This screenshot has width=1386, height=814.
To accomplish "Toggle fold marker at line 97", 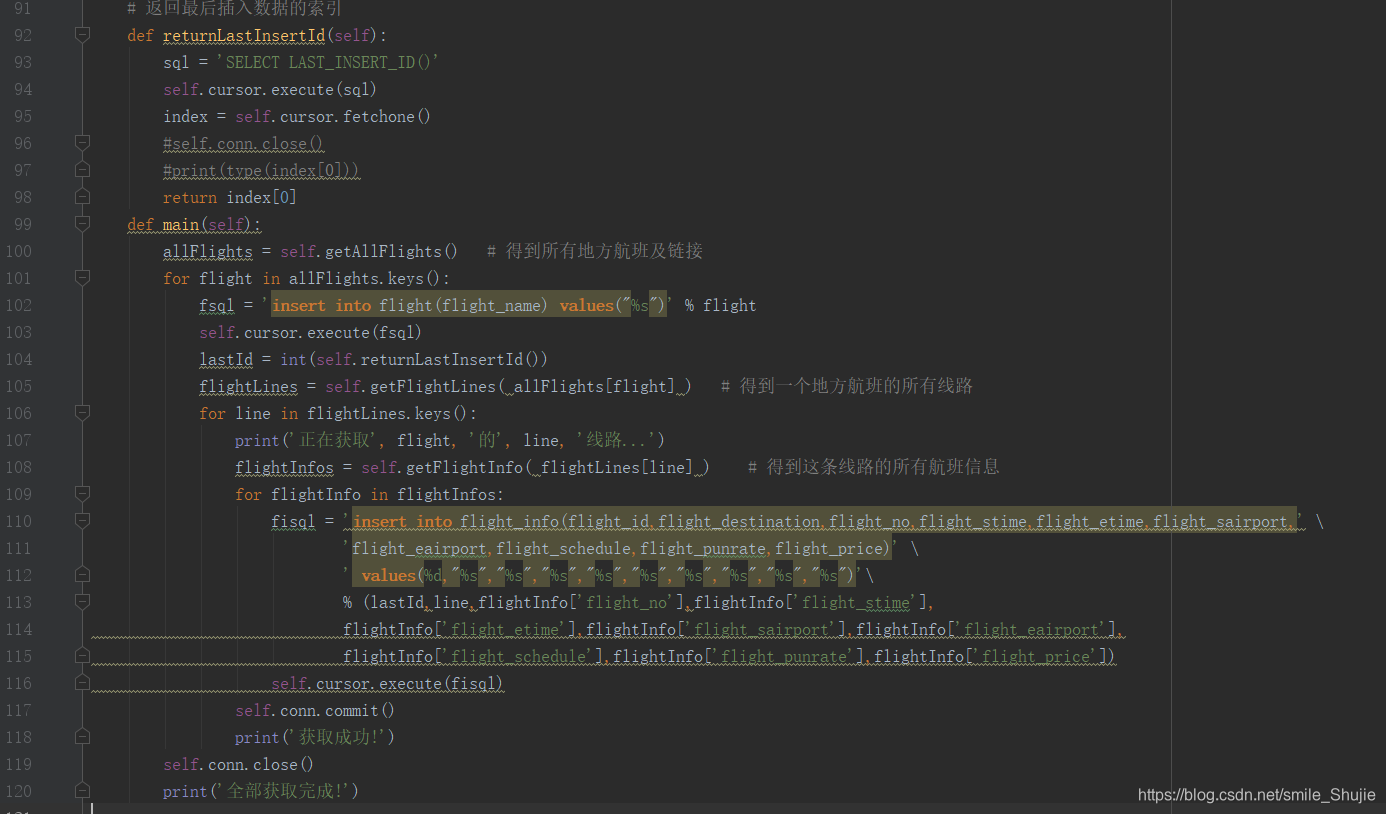I will tap(82, 170).
